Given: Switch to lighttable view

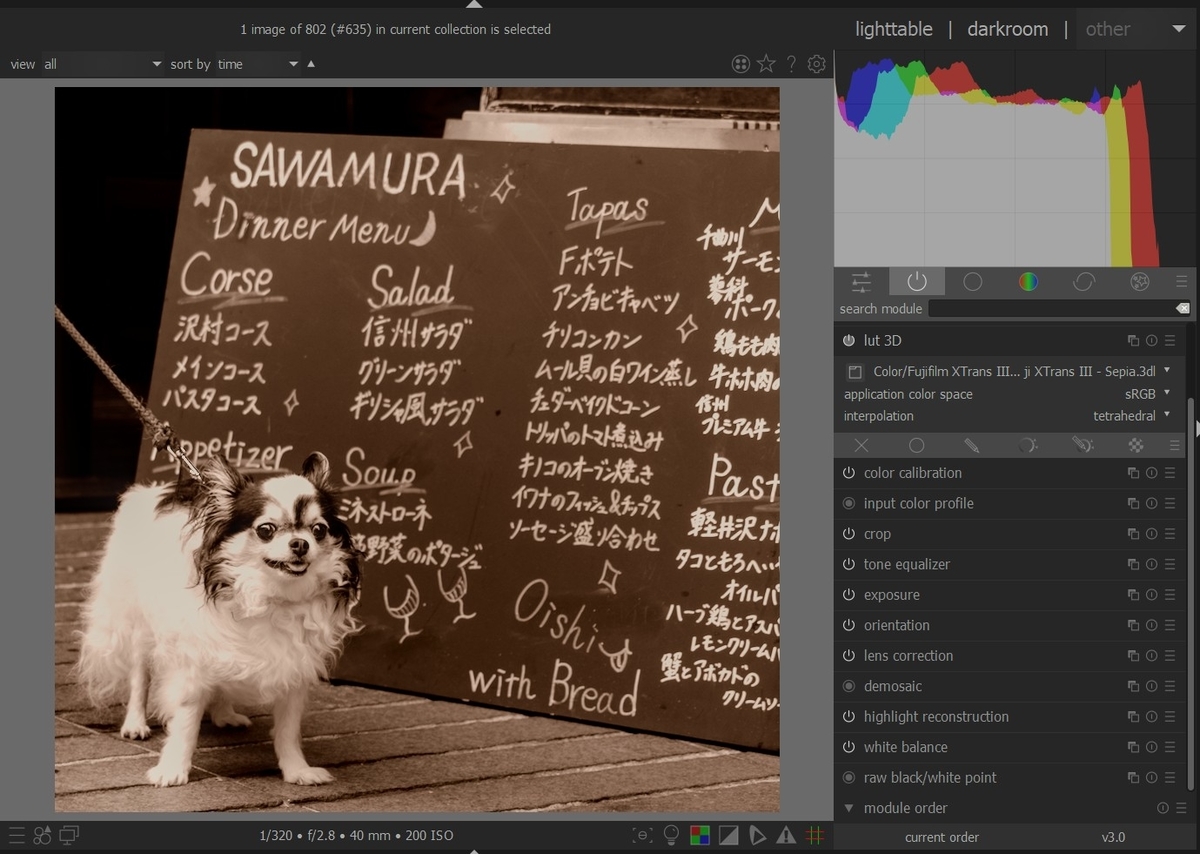Looking at the screenshot, I should point(893,29).
